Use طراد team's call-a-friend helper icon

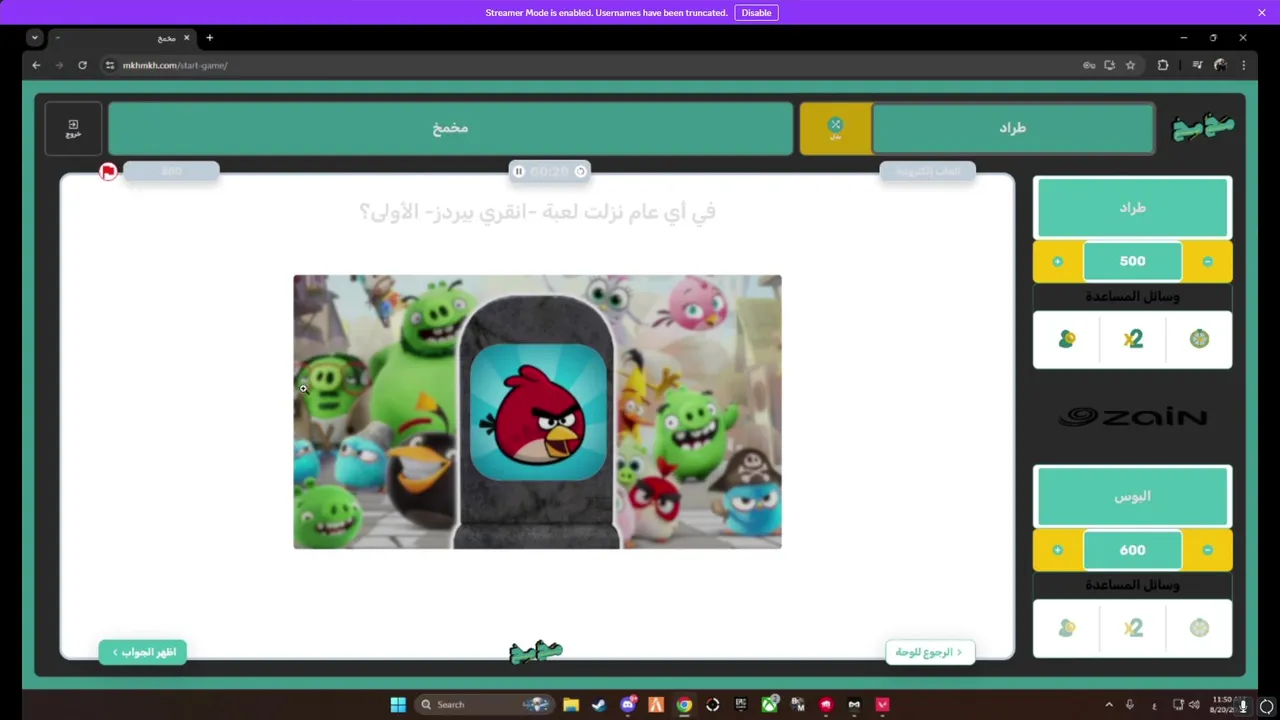pyautogui.click(x=1067, y=339)
